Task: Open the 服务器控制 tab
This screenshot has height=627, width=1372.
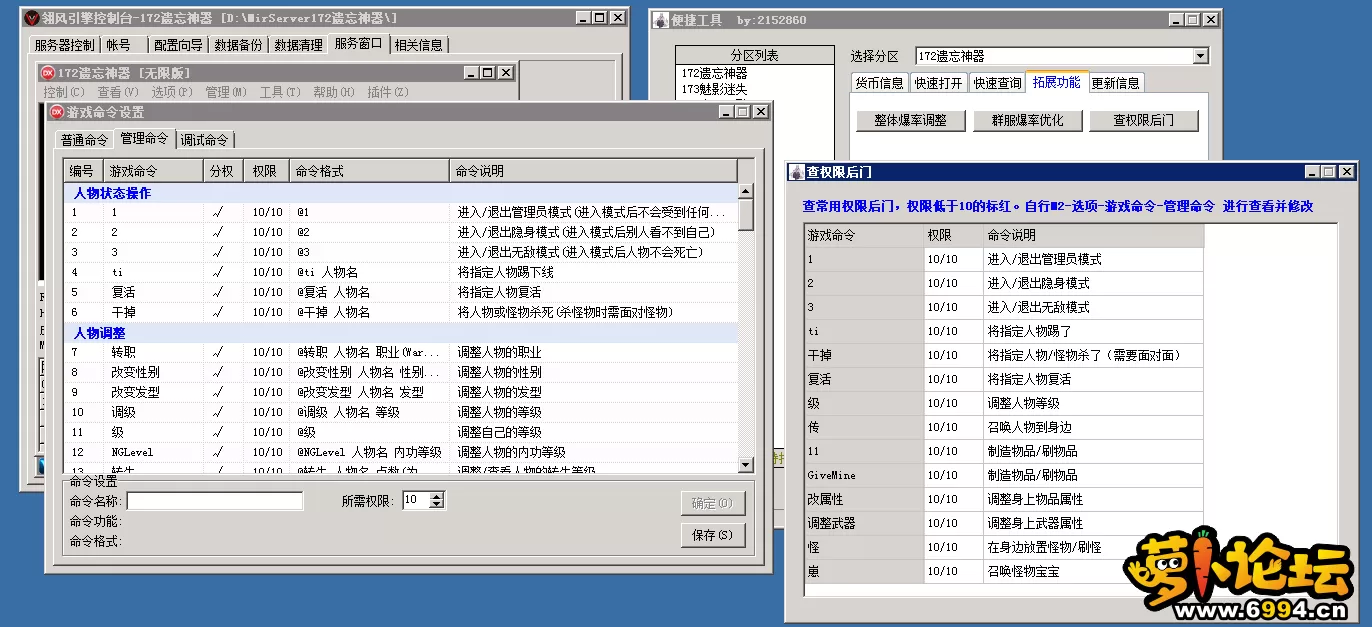Action: tap(64, 45)
